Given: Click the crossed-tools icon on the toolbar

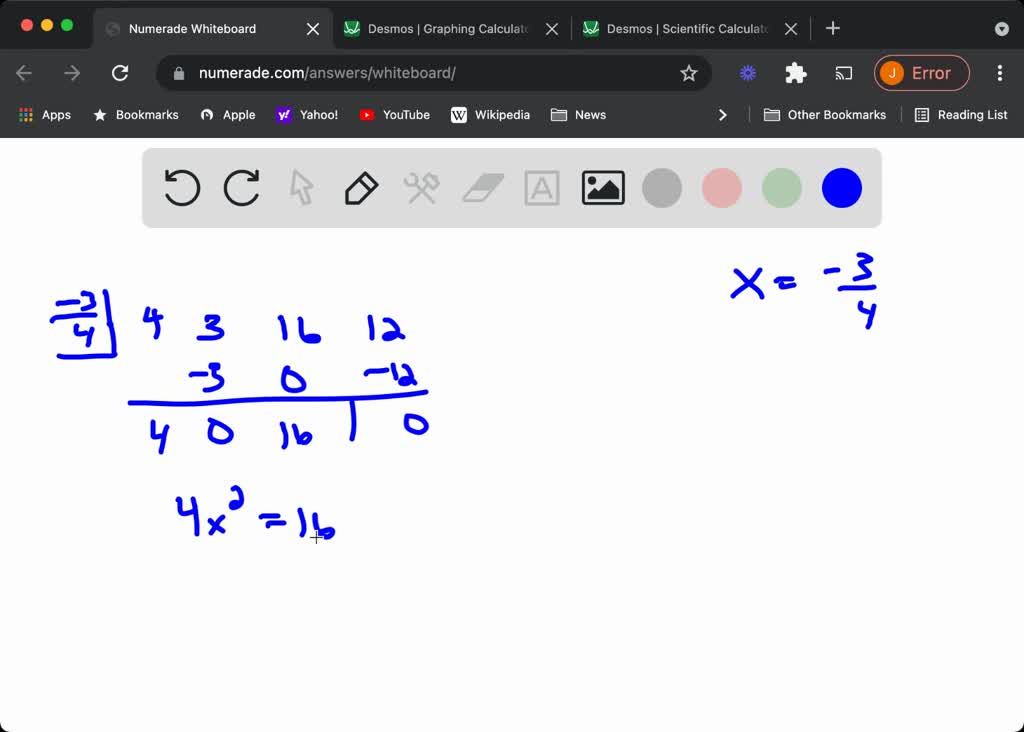Looking at the screenshot, I should 421,187.
